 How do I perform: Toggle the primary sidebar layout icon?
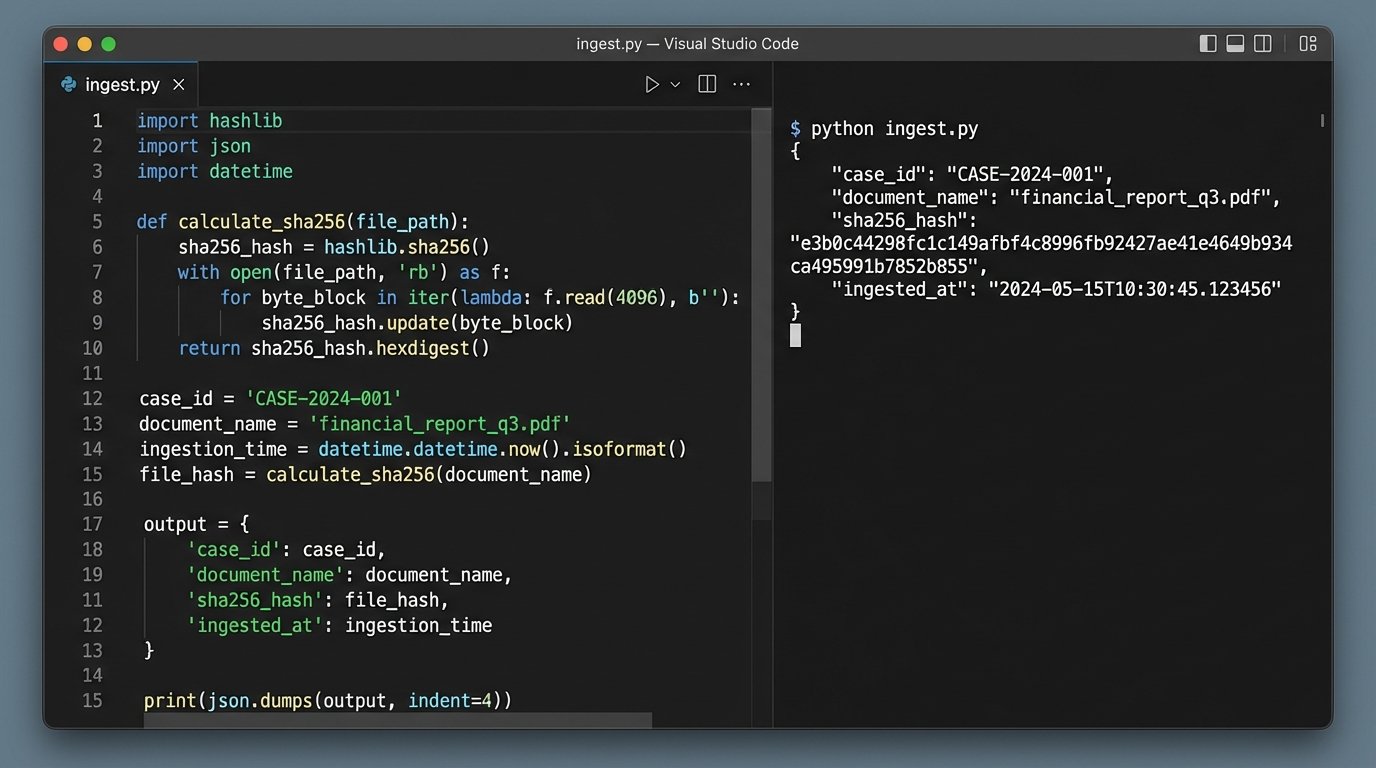click(1208, 44)
